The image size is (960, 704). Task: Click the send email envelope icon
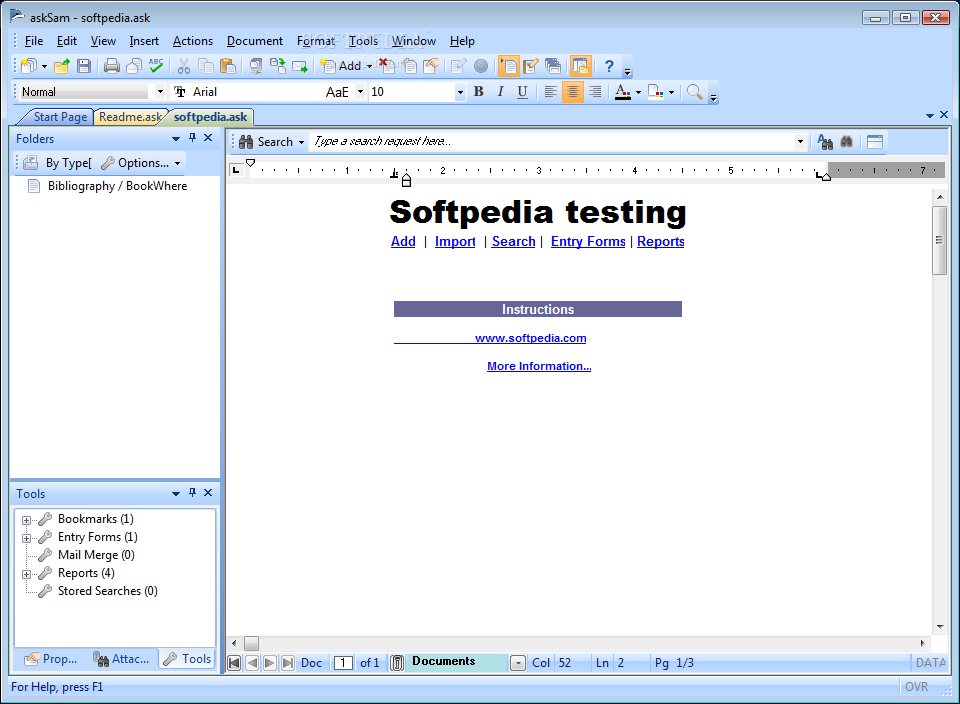[x=300, y=66]
